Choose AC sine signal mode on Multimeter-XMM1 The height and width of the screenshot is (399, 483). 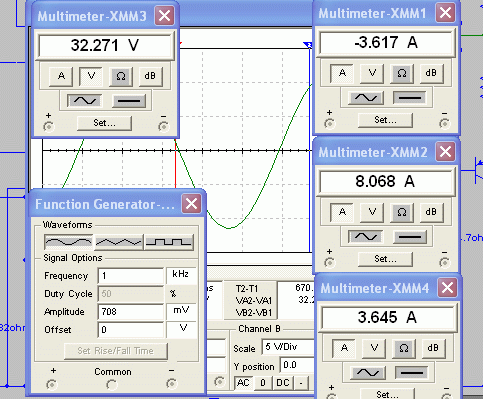click(x=366, y=98)
